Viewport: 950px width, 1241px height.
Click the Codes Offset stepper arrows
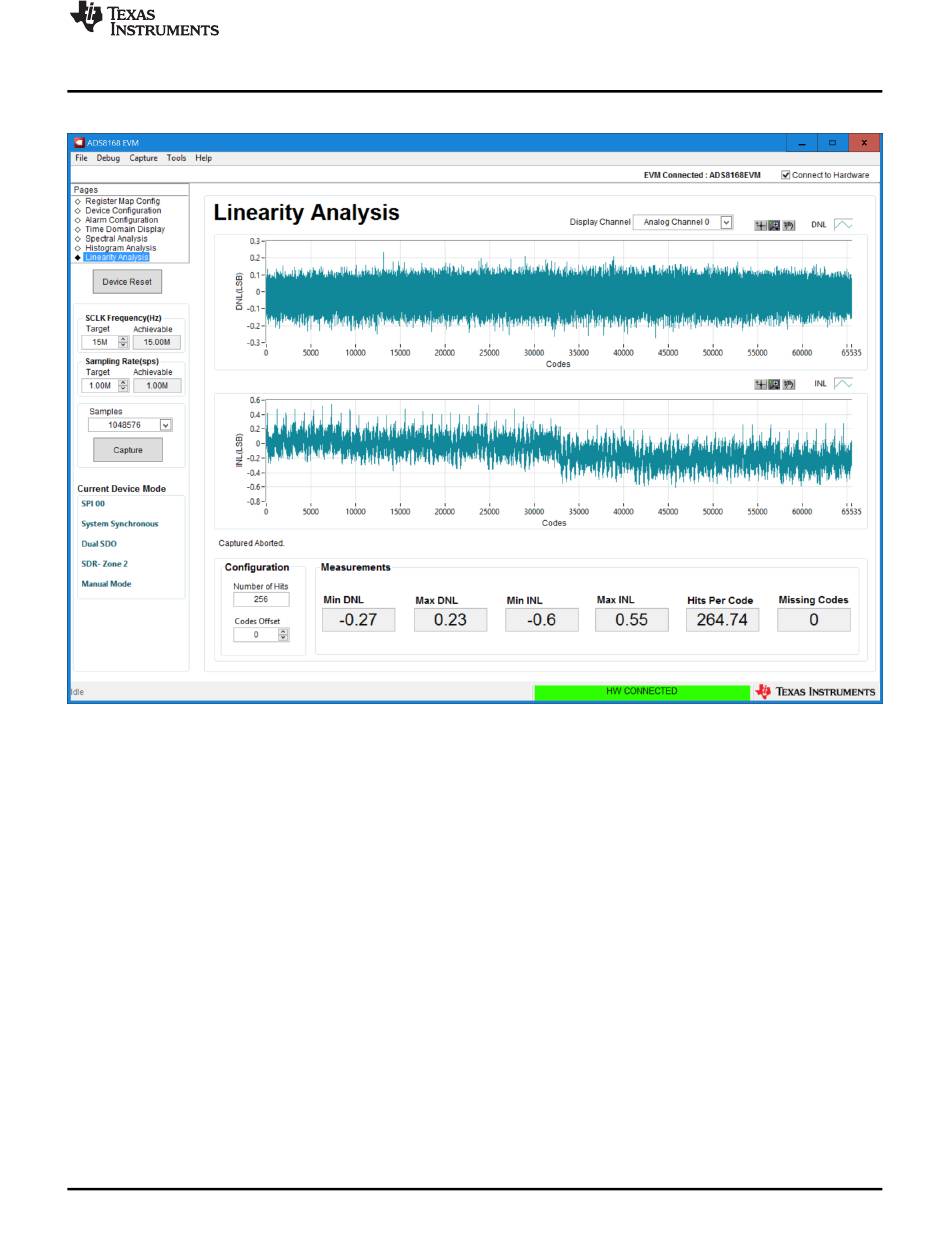(283, 634)
